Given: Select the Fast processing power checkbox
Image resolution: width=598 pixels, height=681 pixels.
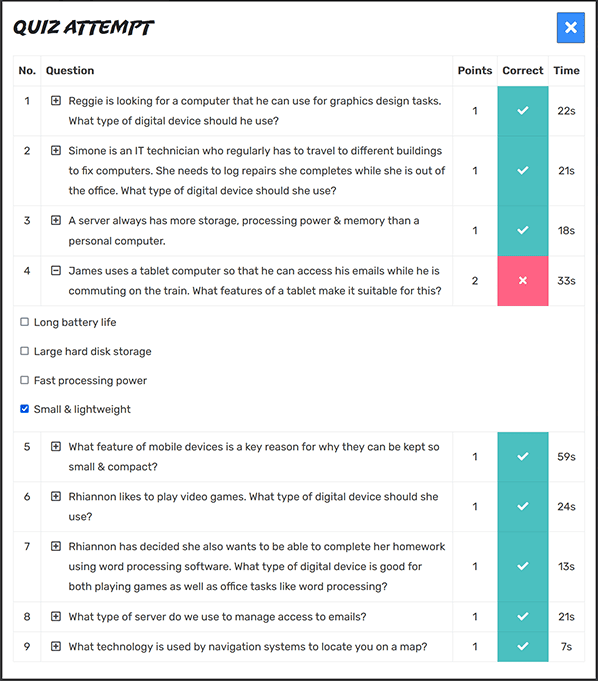Looking at the screenshot, I should coord(25,380).
